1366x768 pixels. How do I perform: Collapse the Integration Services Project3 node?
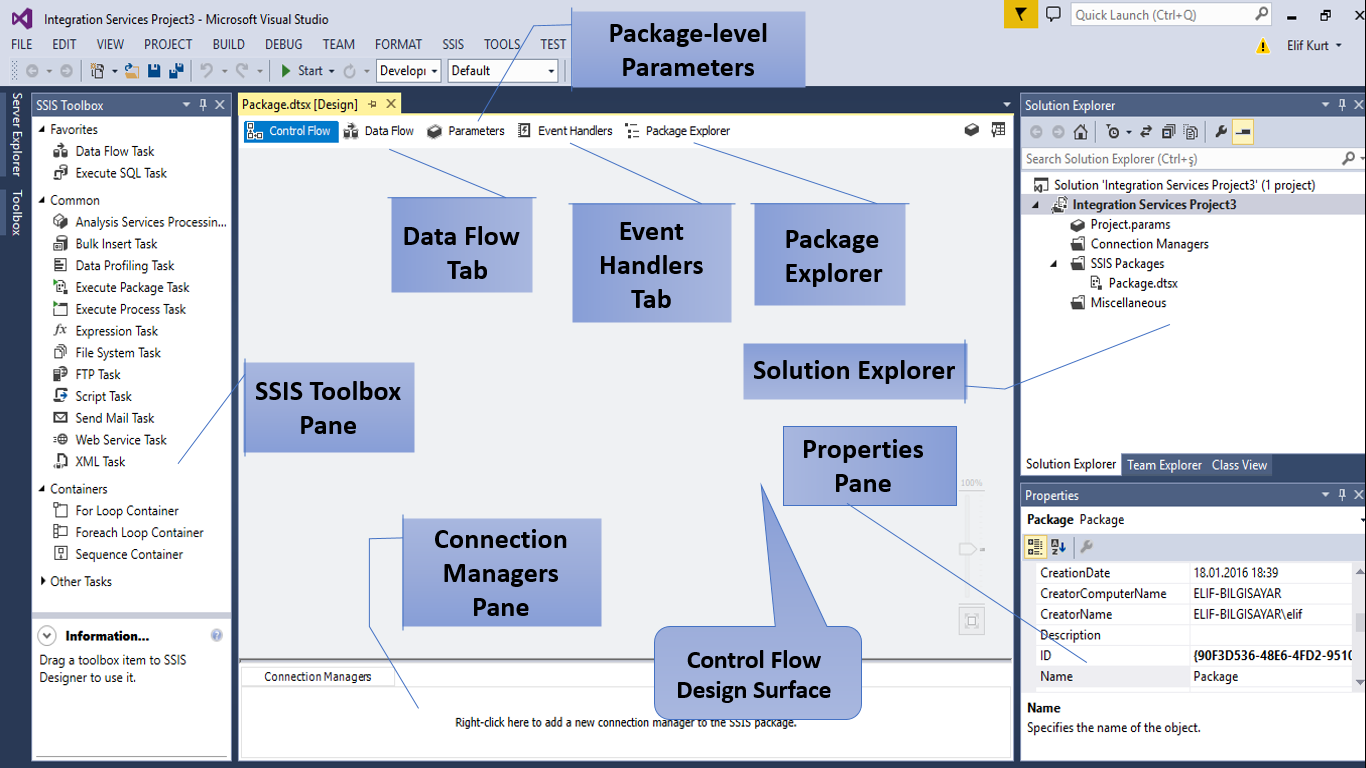(1036, 204)
